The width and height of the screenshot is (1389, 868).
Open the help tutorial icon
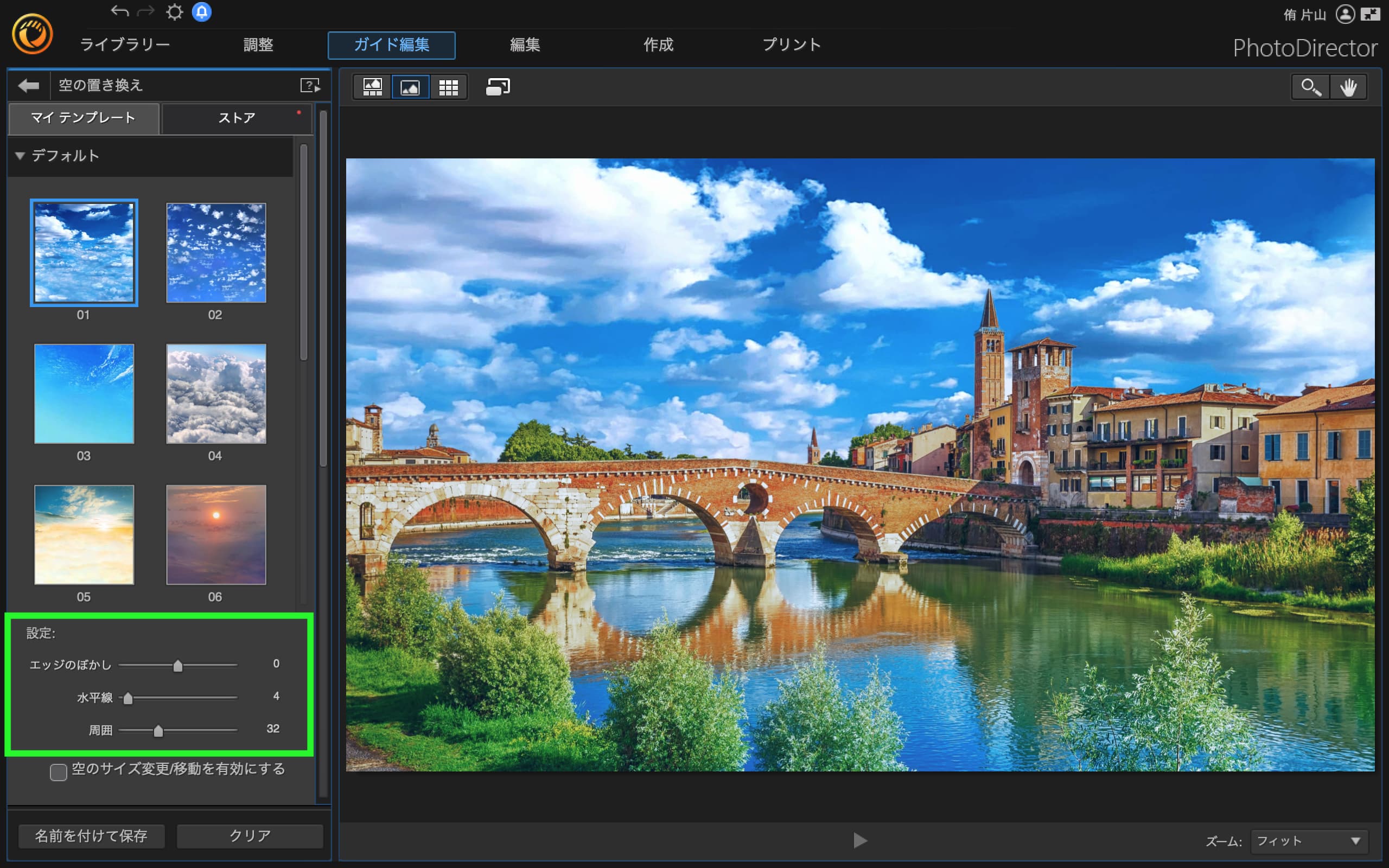310,86
